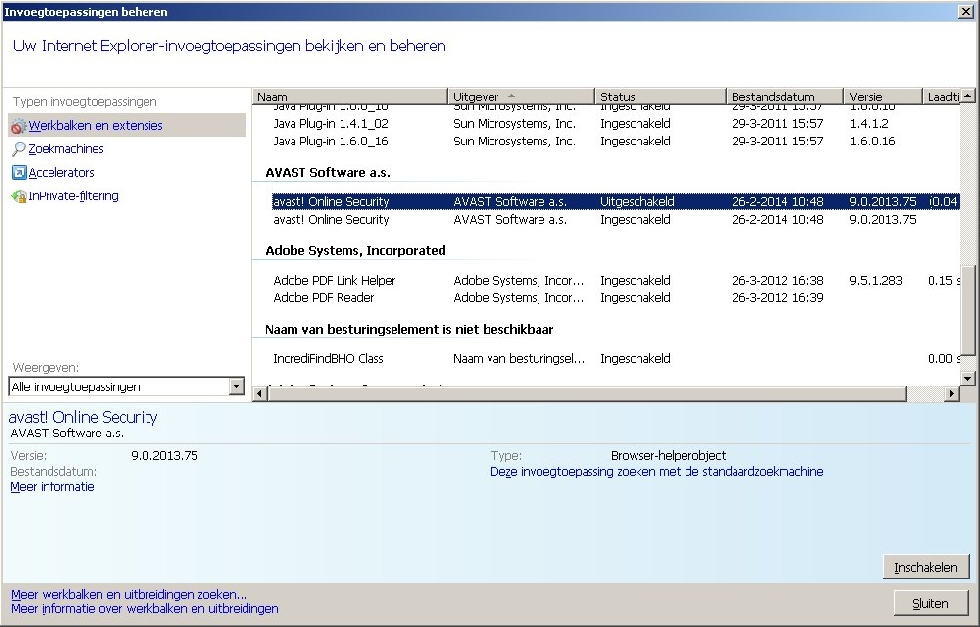Open InPrivate-filtering category

[73, 196]
